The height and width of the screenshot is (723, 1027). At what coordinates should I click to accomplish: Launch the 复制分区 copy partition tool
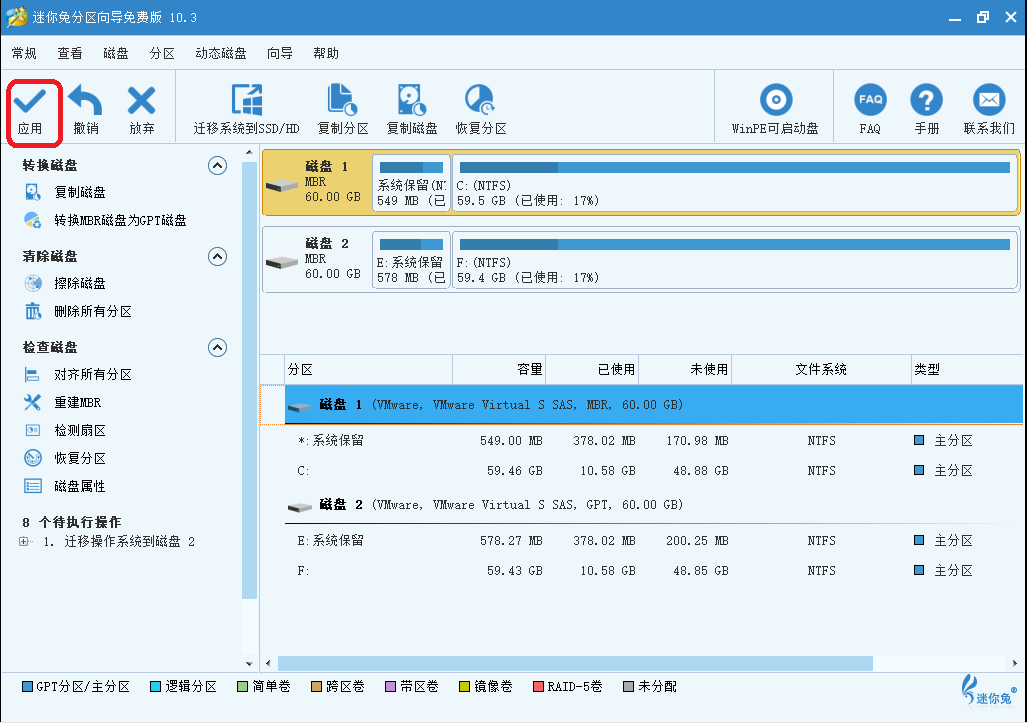click(343, 110)
